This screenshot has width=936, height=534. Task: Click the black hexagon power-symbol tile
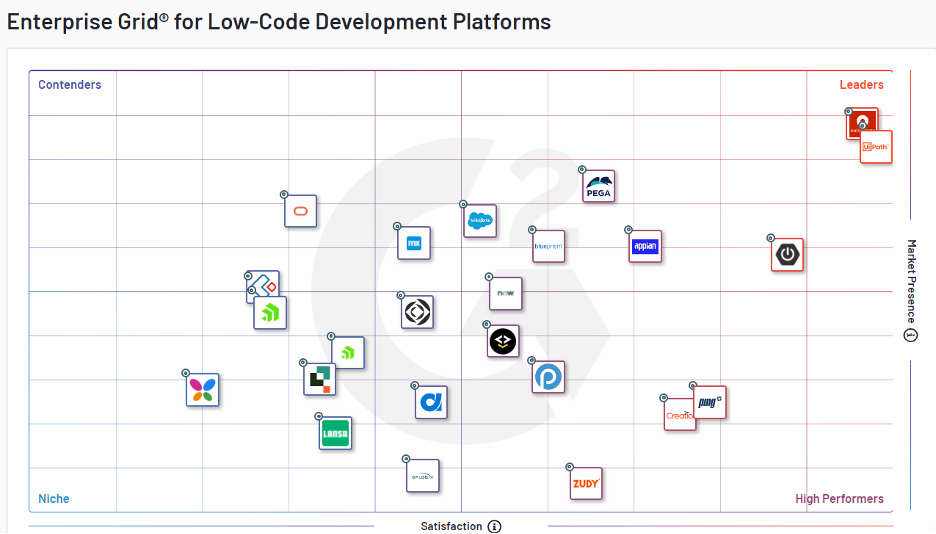(787, 255)
